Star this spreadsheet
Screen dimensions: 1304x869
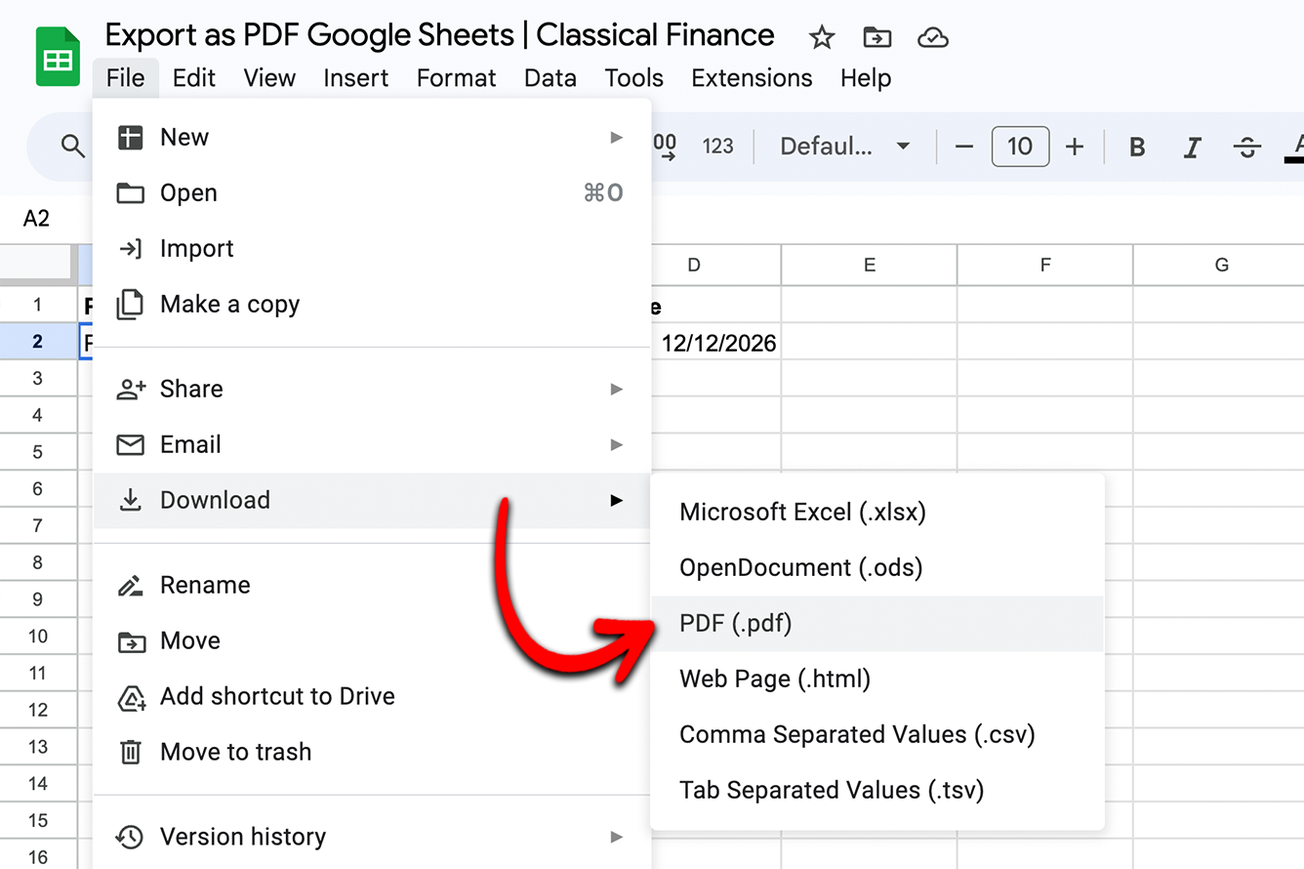coord(822,37)
